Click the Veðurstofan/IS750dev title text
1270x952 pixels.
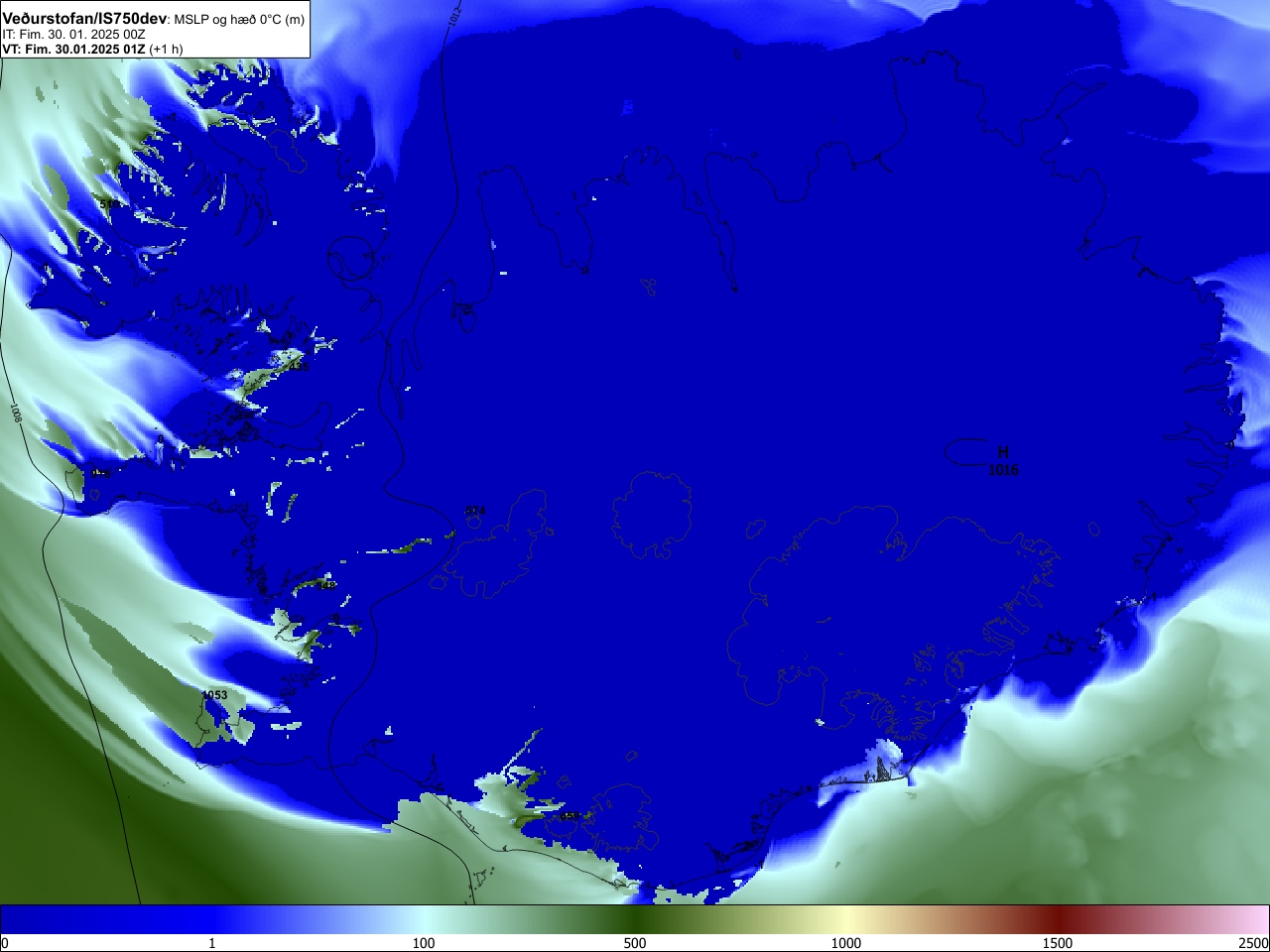(x=84, y=19)
